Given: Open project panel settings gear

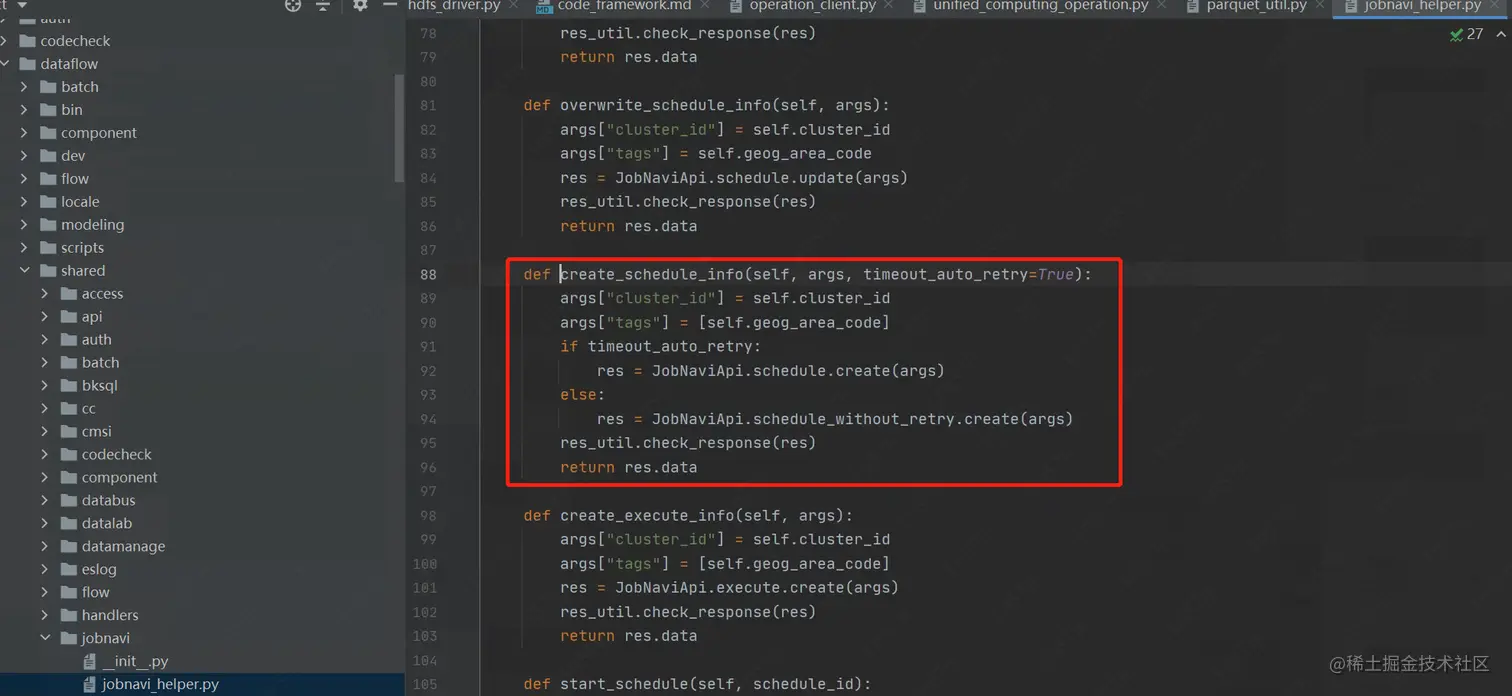Looking at the screenshot, I should (360, 5).
